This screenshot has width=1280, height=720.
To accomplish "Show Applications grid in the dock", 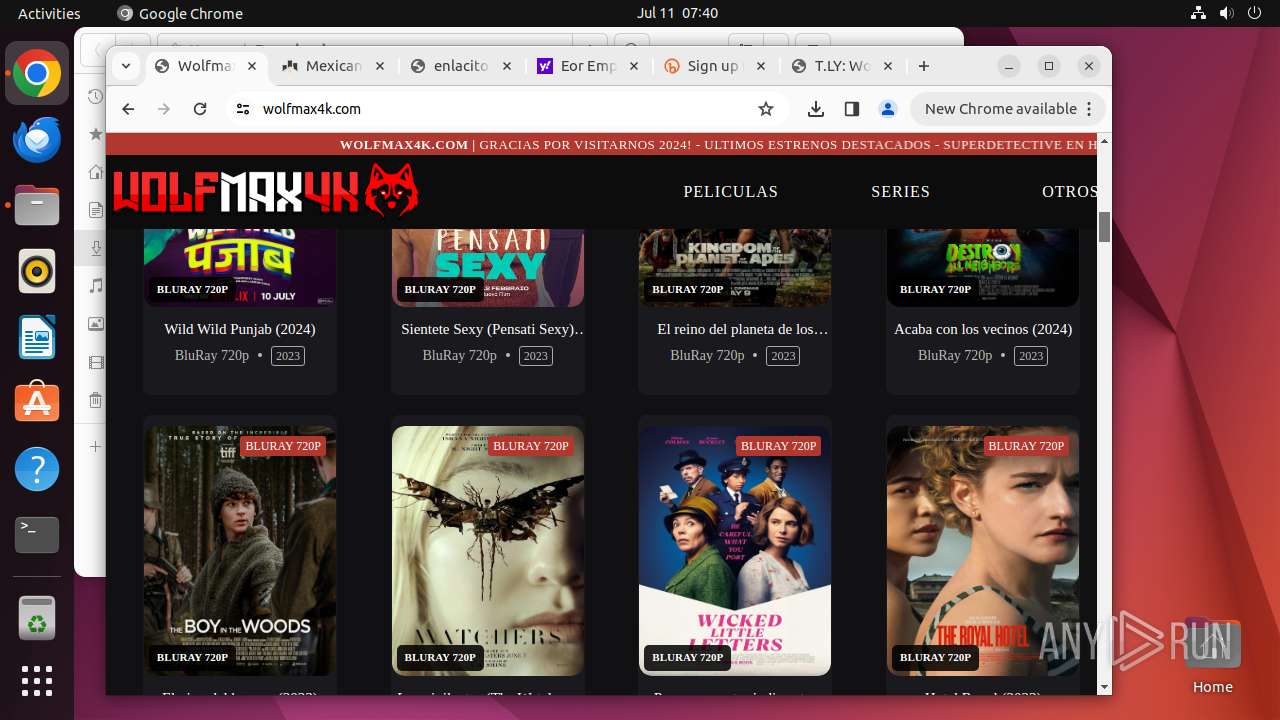I will (37, 681).
